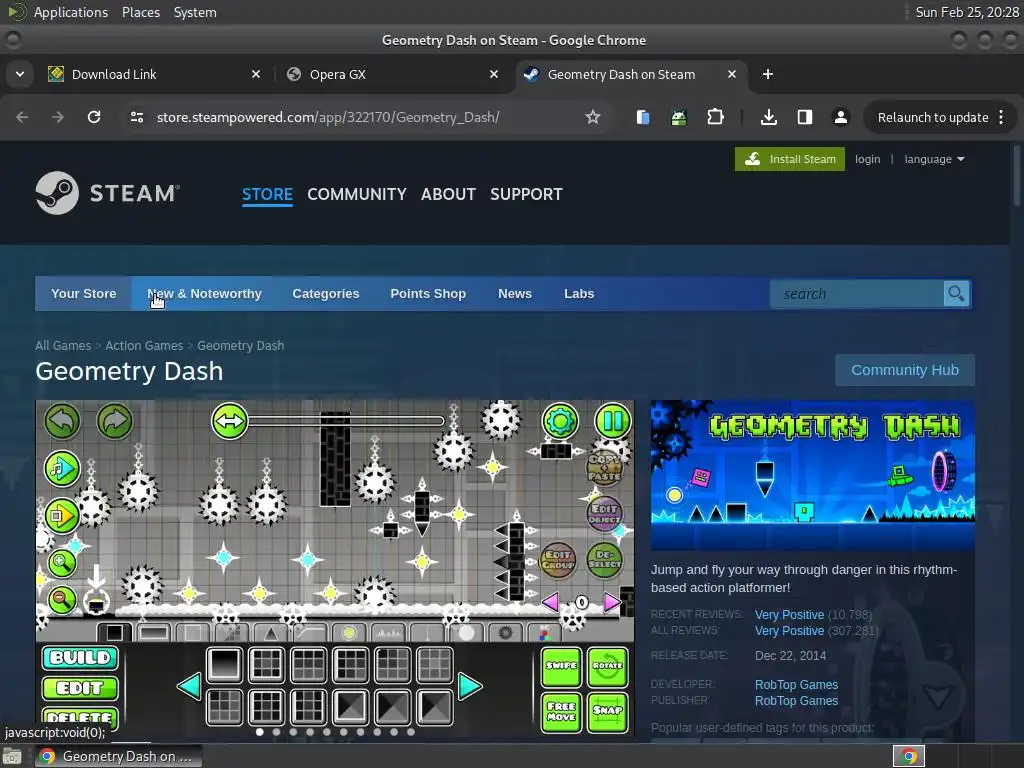Close the Opera GX tab

(x=494, y=74)
